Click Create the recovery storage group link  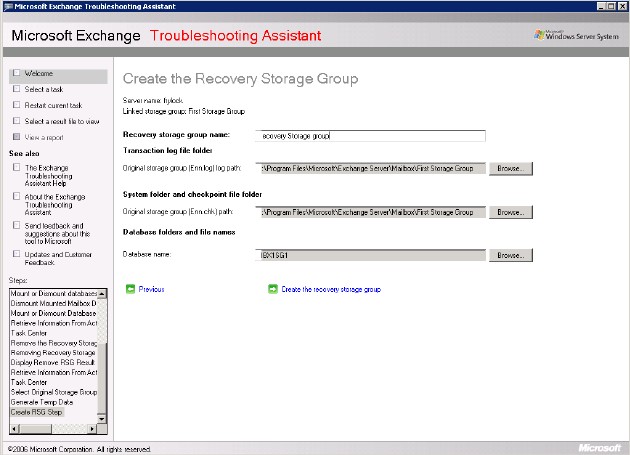pos(331,289)
